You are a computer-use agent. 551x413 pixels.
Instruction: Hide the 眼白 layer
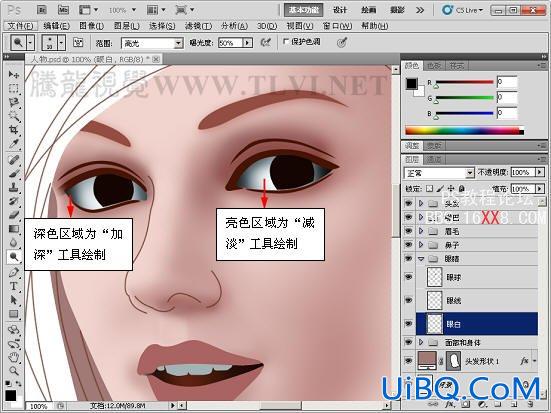coord(408,323)
